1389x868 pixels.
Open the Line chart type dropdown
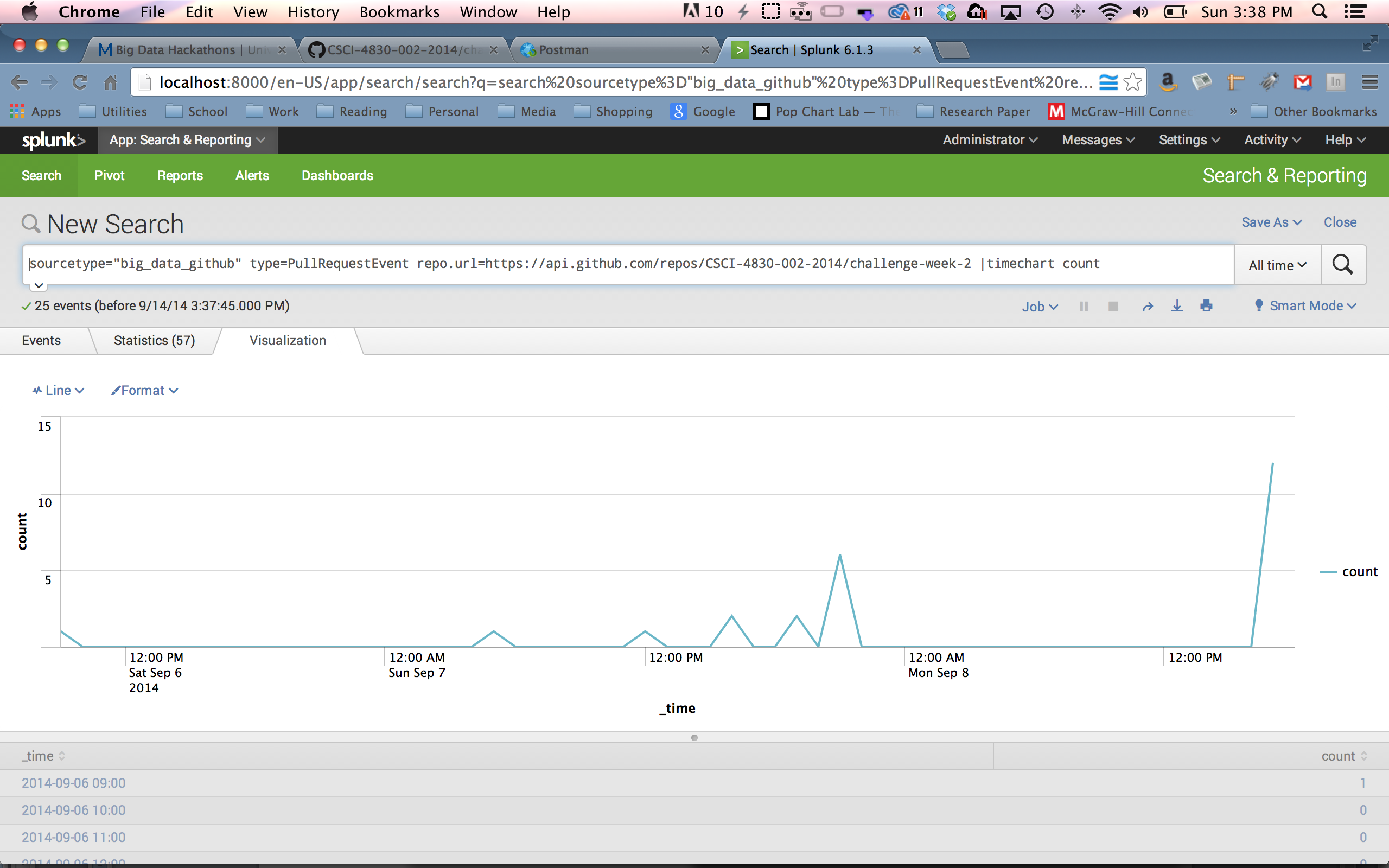(59, 391)
